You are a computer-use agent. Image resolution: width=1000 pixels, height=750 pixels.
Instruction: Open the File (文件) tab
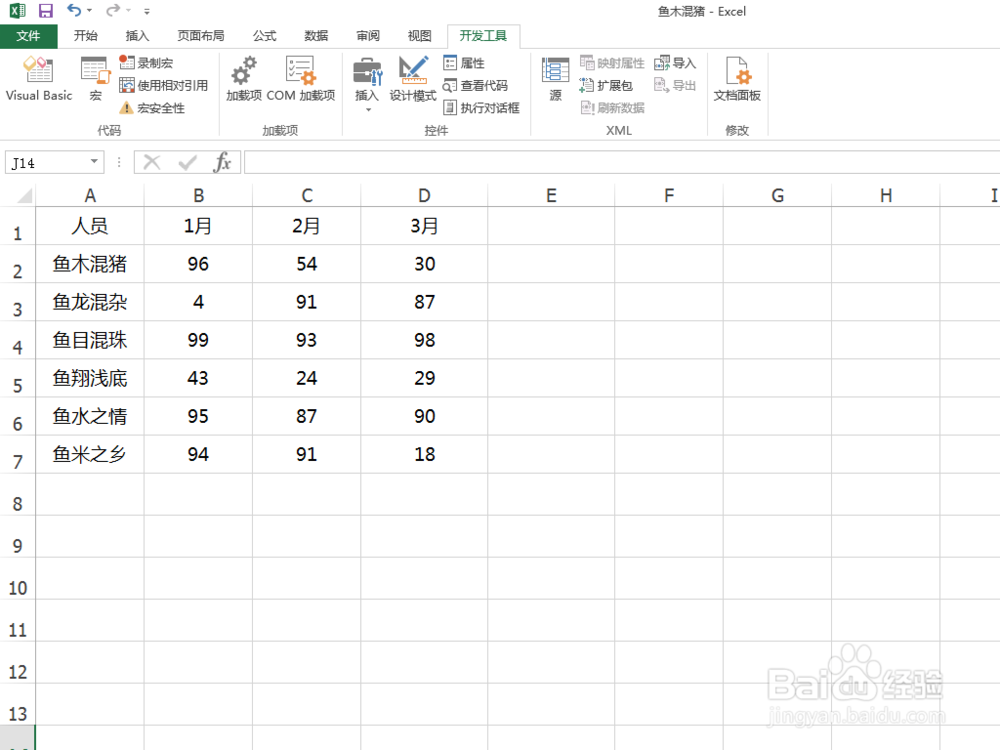pyautogui.click(x=29, y=36)
